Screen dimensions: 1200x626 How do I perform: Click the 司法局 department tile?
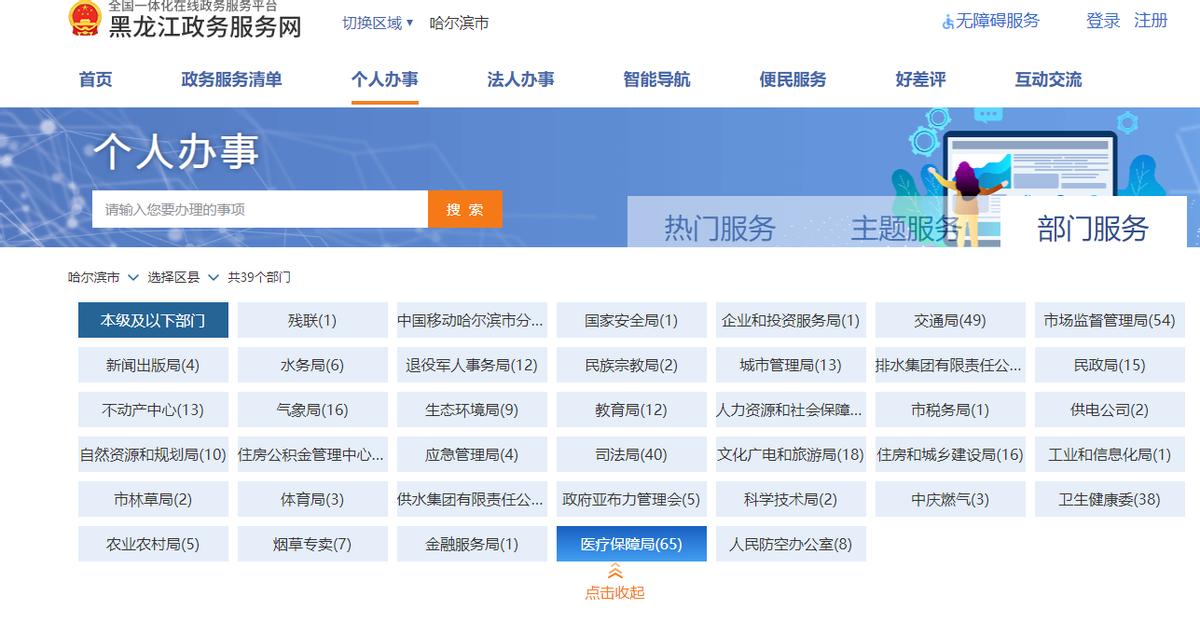(x=631, y=454)
